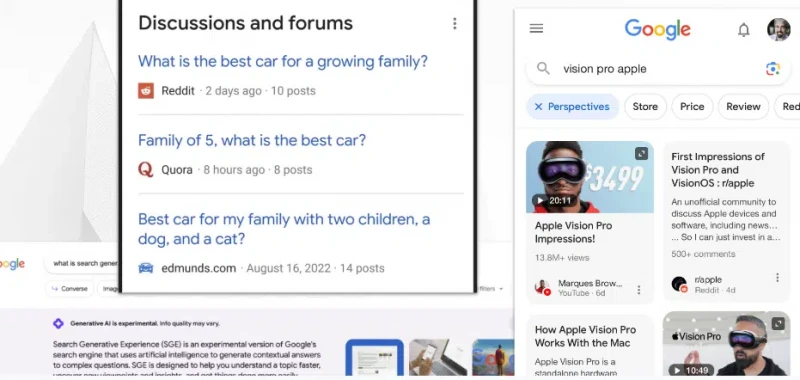Open options for r/apple Reddit card

click(x=777, y=277)
